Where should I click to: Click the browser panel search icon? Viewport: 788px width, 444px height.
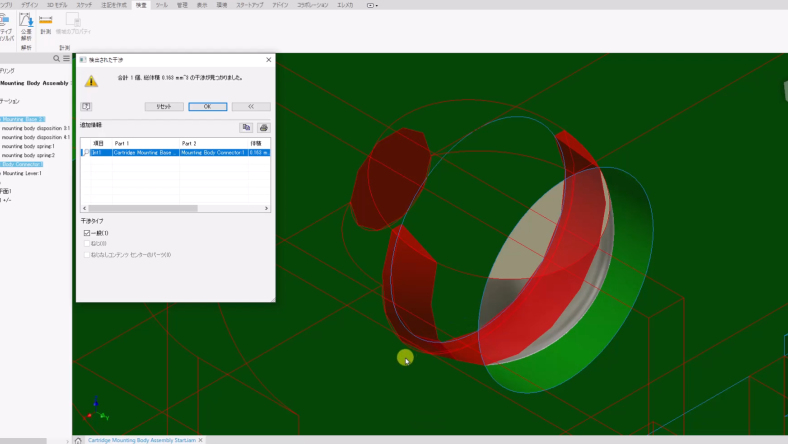coord(57,59)
